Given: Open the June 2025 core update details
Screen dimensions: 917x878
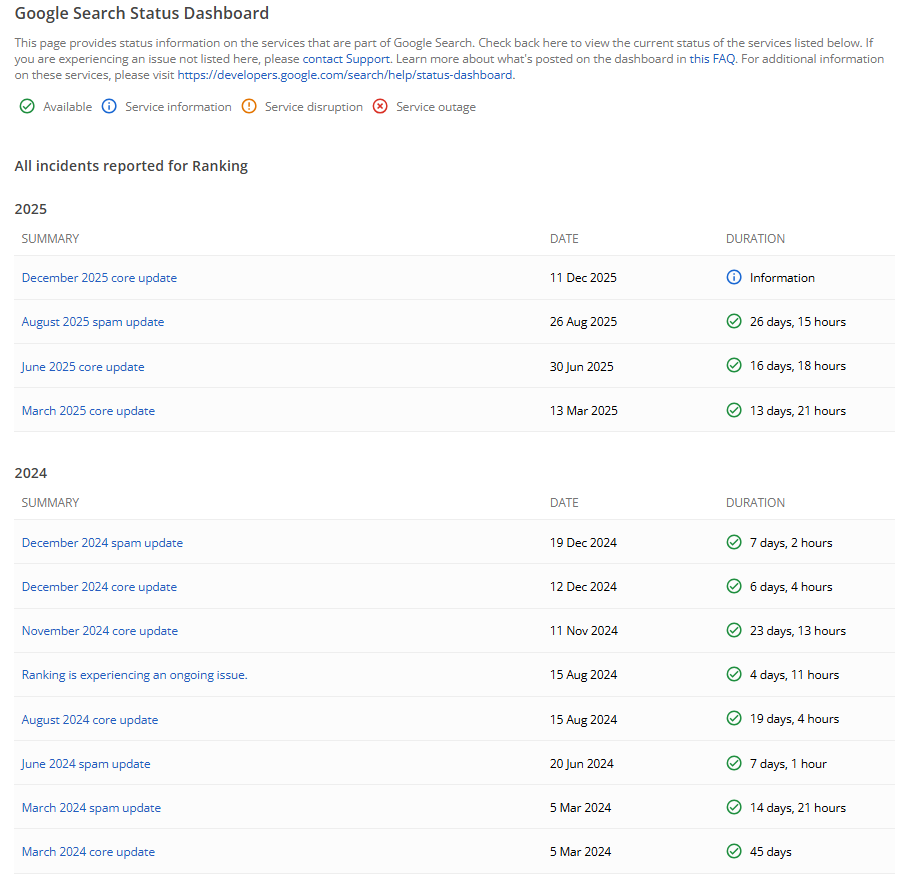Looking at the screenshot, I should [82, 366].
